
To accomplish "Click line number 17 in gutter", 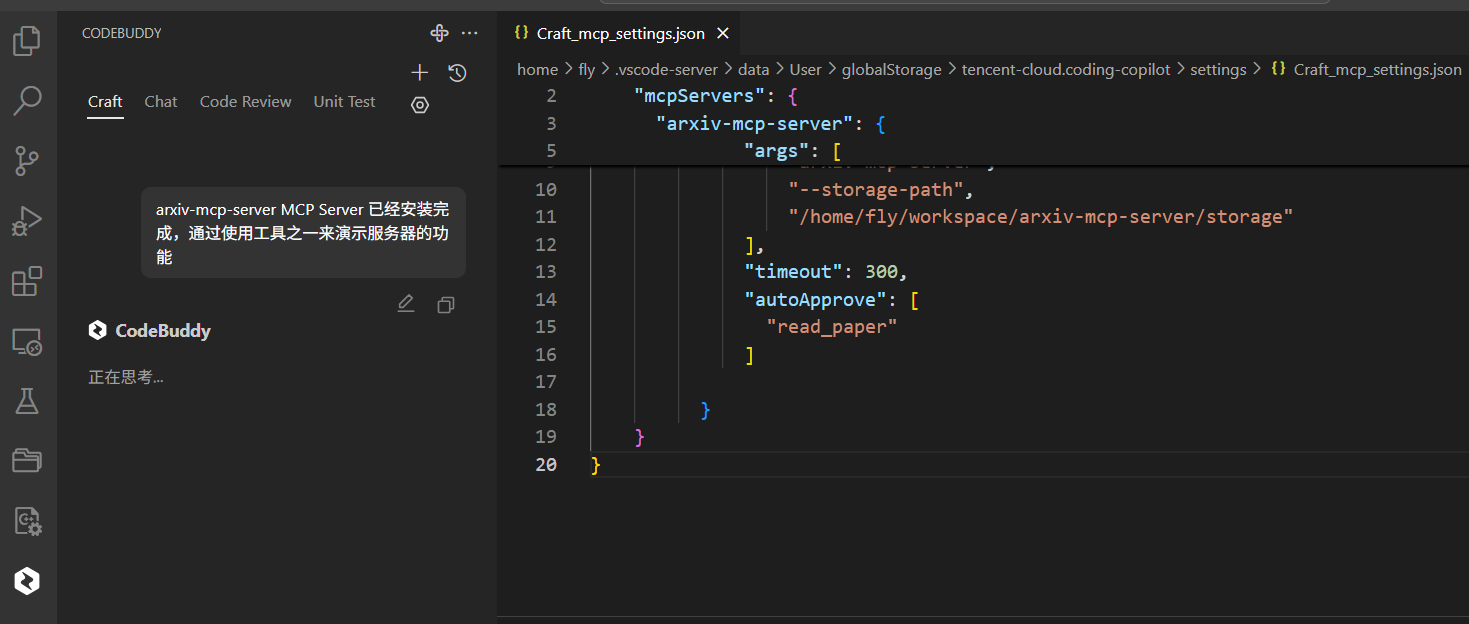I will (546, 382).
